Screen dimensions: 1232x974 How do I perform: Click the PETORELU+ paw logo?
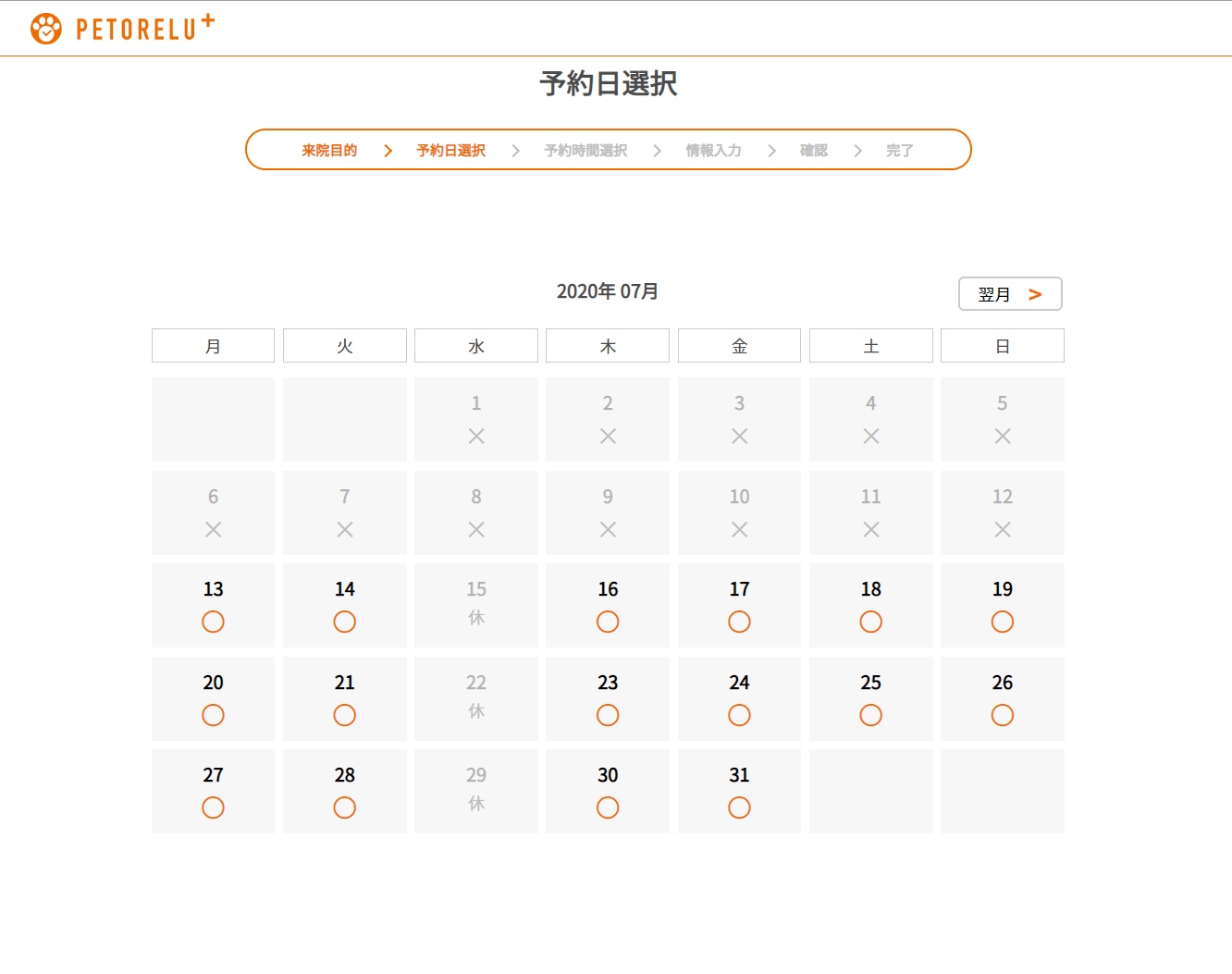coord(122,29)
